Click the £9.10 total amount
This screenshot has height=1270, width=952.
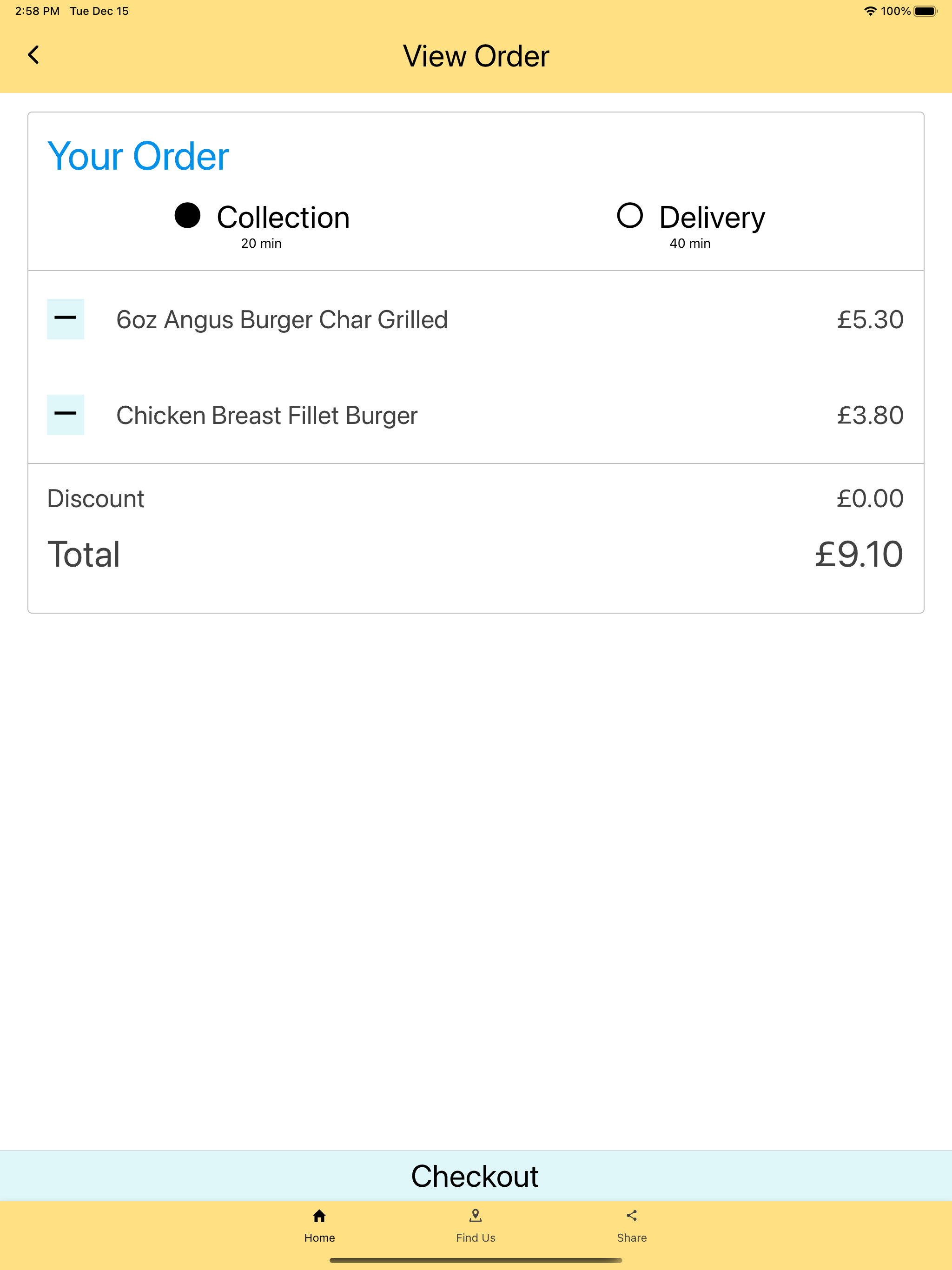click(x=859, y=555)
